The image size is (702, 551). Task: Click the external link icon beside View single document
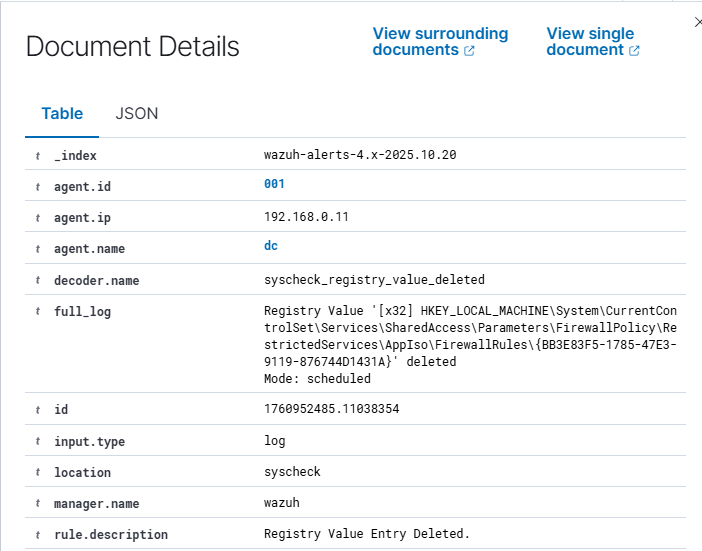click(x=634, y=51)
